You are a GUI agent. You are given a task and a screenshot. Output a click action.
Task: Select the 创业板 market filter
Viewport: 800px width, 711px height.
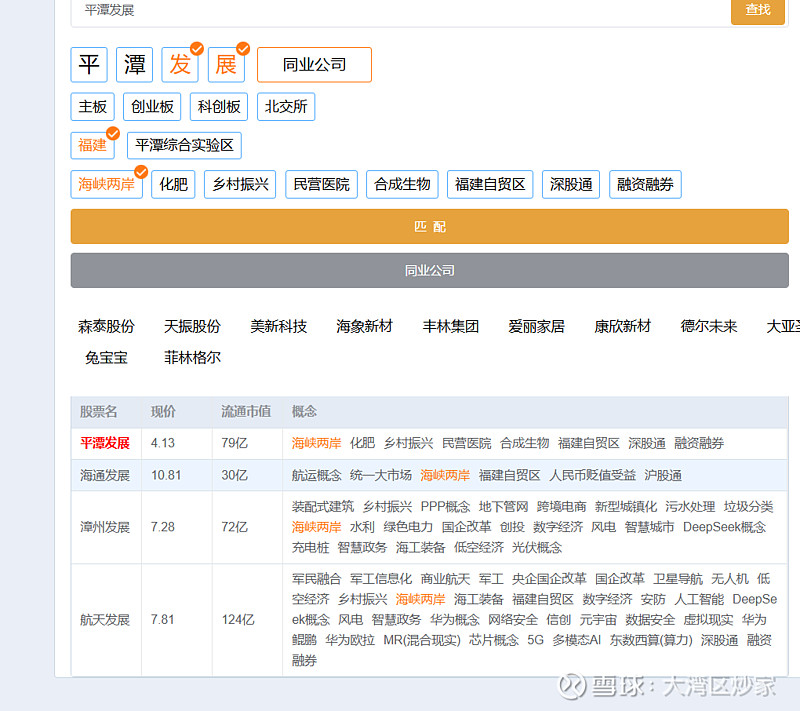[152, 106]
